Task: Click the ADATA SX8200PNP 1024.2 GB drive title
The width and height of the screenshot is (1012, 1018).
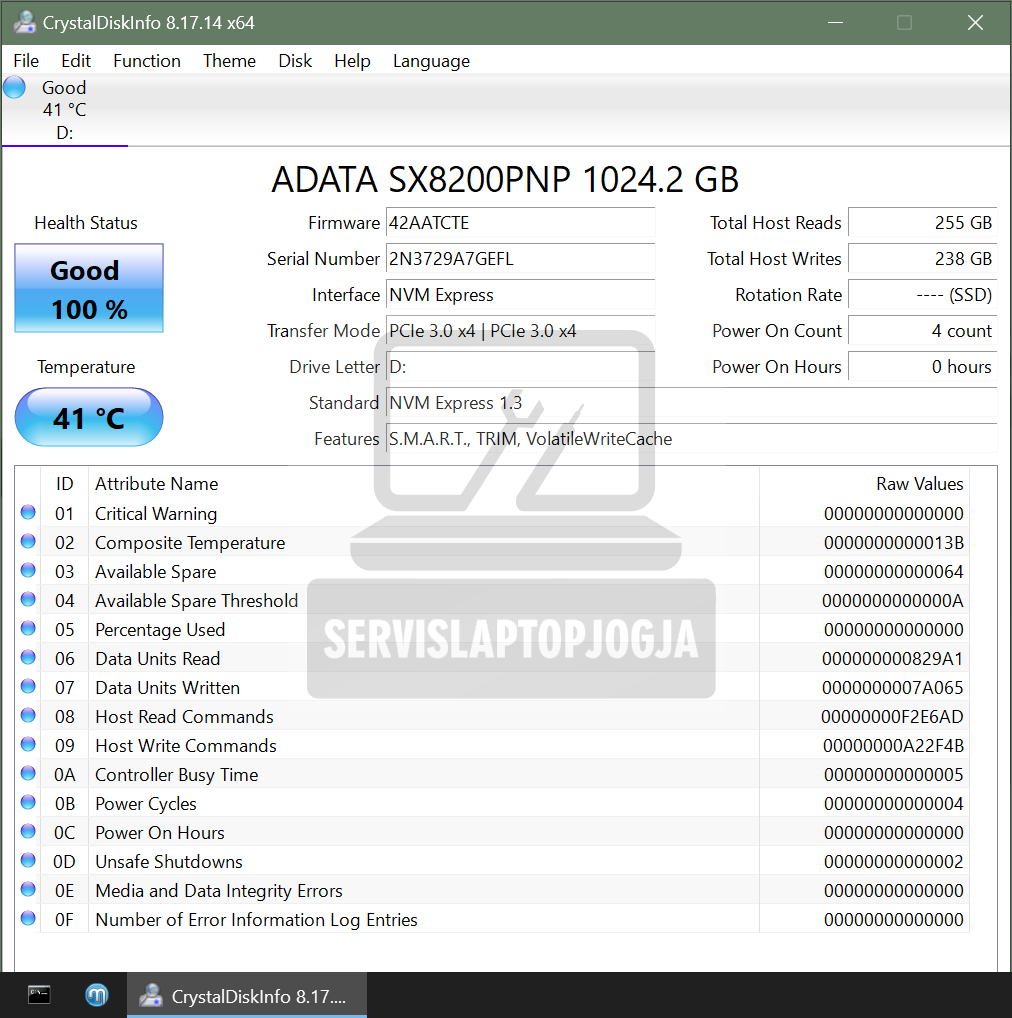Action: pyautogui.click(x=505, y=180)
